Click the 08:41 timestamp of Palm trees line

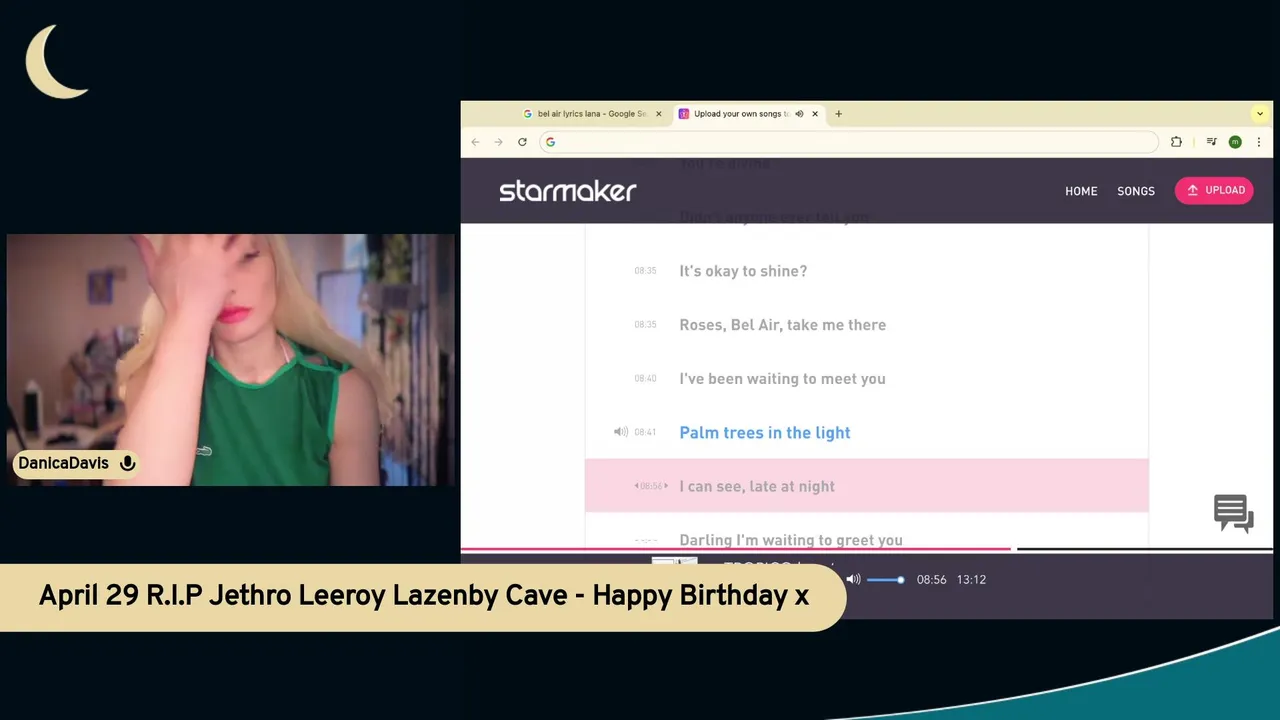(x=645, y=432)
